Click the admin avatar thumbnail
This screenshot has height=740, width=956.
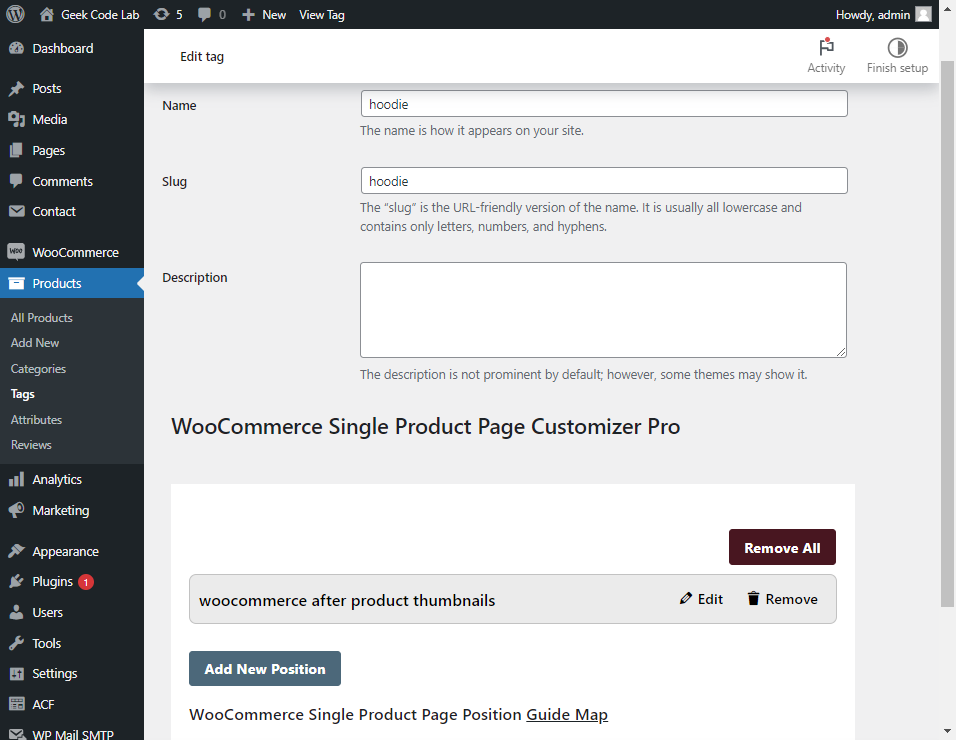pos(924,14)
